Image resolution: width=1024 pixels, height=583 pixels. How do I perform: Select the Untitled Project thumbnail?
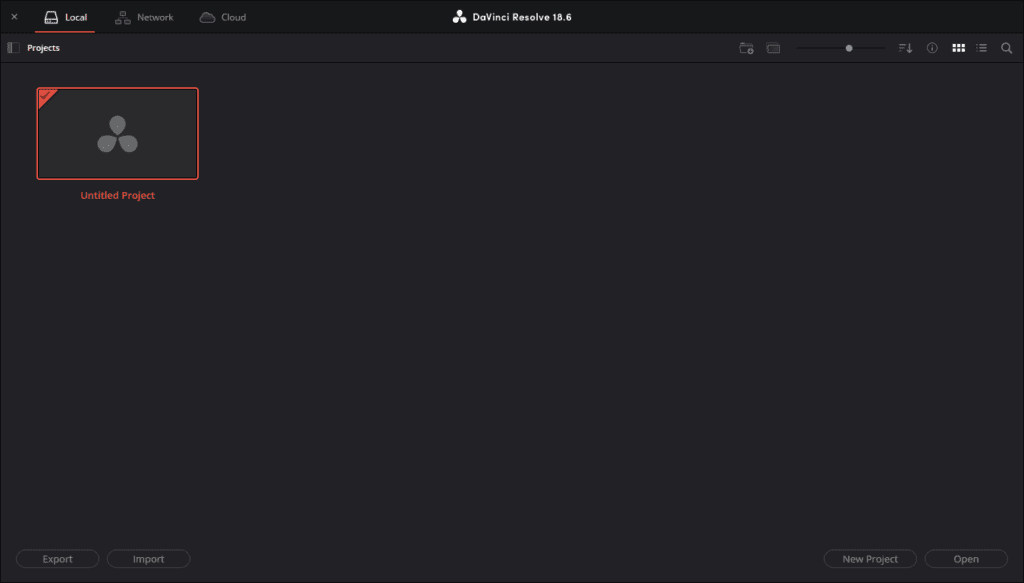click(x=117, y=134)
